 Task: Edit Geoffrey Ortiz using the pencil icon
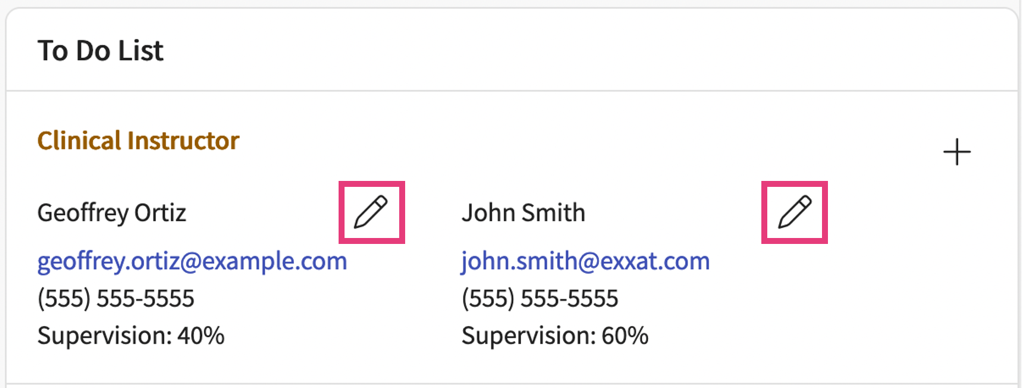tap(371, 212)
